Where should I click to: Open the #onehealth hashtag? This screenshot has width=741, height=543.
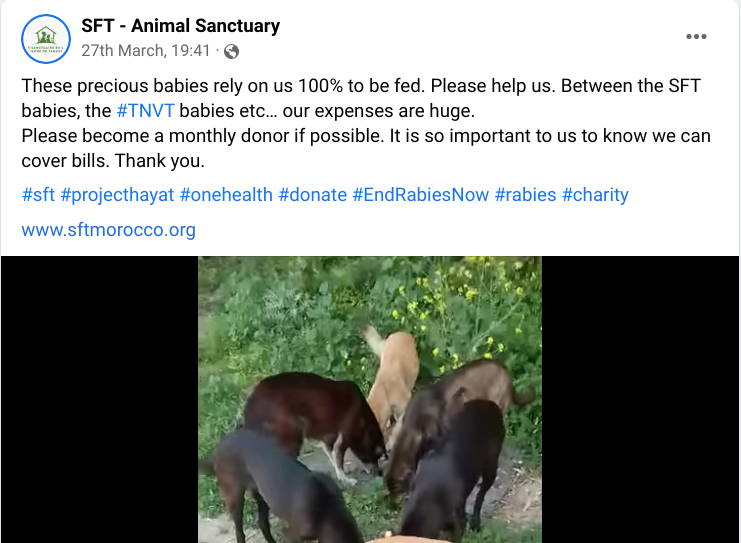pos(226,195)
